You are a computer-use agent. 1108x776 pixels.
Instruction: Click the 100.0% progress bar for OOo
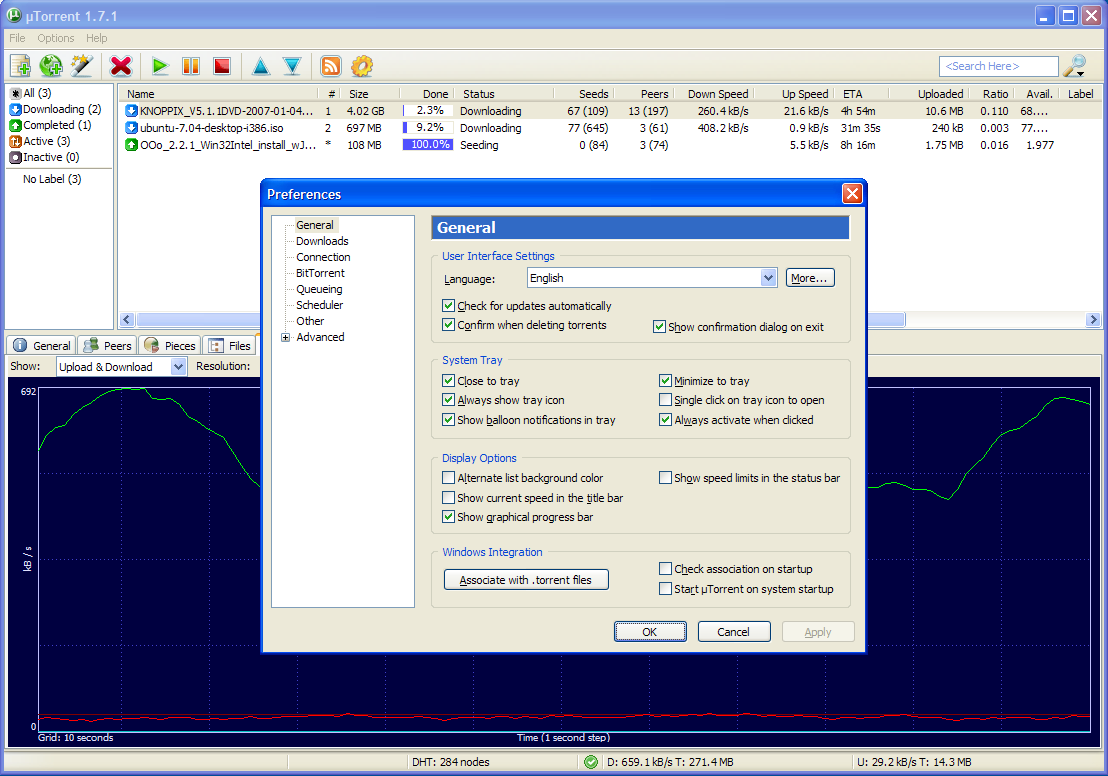pyautogui.click(x=428, y=145)
